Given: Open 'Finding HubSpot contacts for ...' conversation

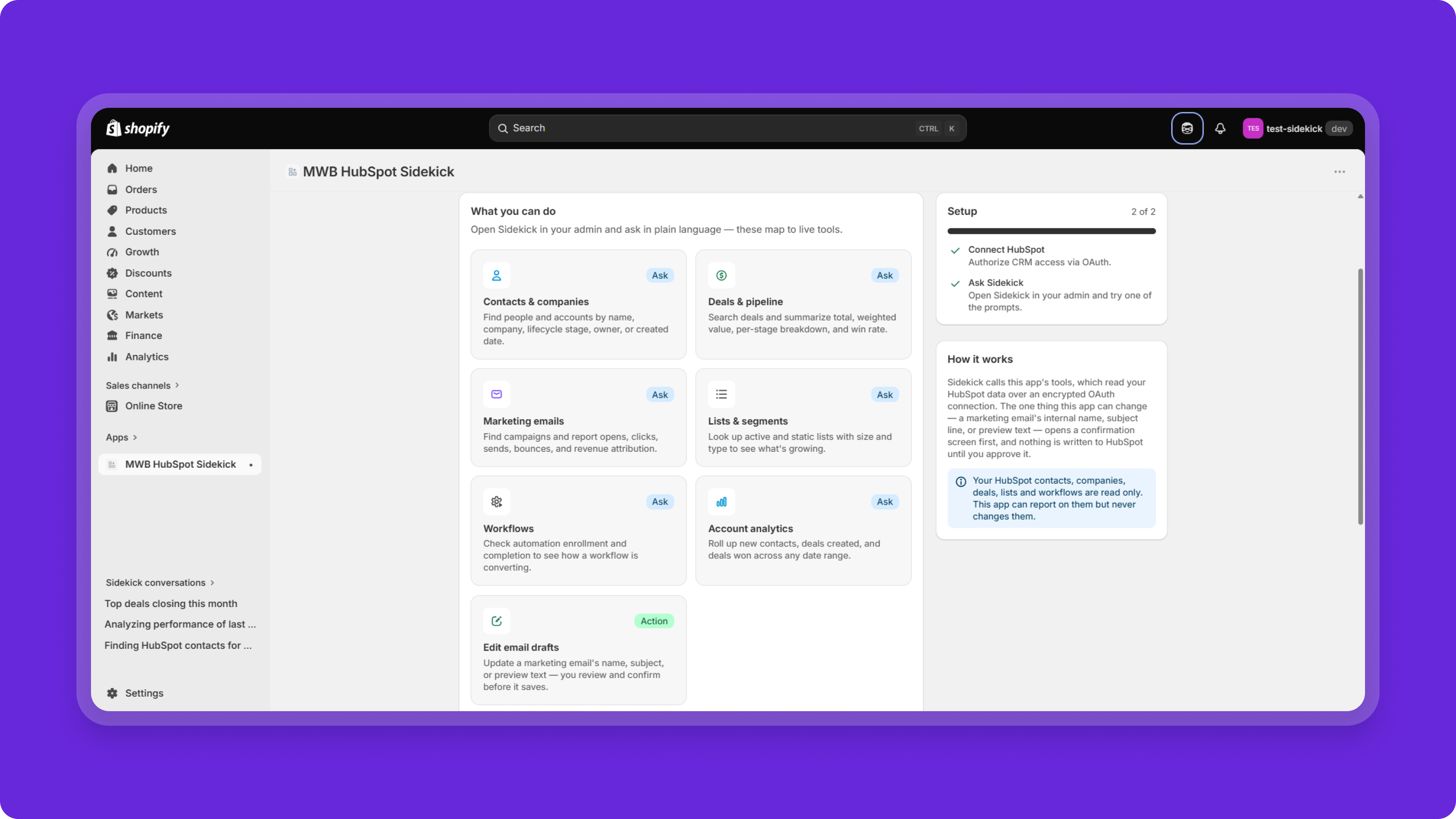Looking at the screenshot, I should (178, 645).
